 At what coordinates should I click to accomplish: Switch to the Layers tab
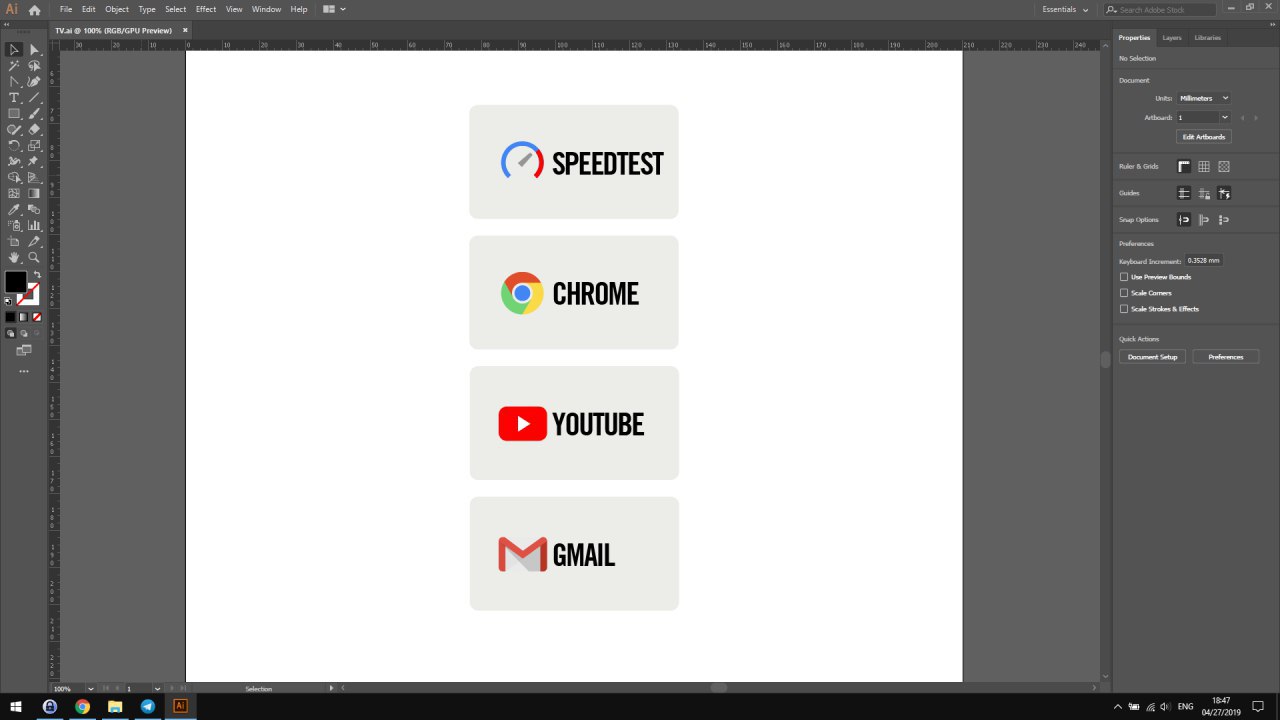point(1172,37)
